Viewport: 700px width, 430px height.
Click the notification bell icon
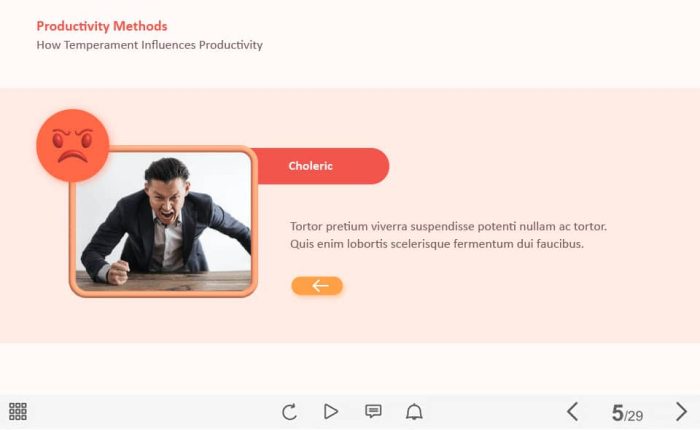(x=414, y=411)
